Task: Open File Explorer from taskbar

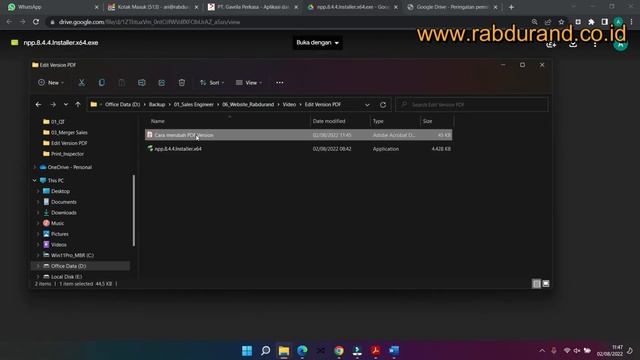Action: (284, 351)
